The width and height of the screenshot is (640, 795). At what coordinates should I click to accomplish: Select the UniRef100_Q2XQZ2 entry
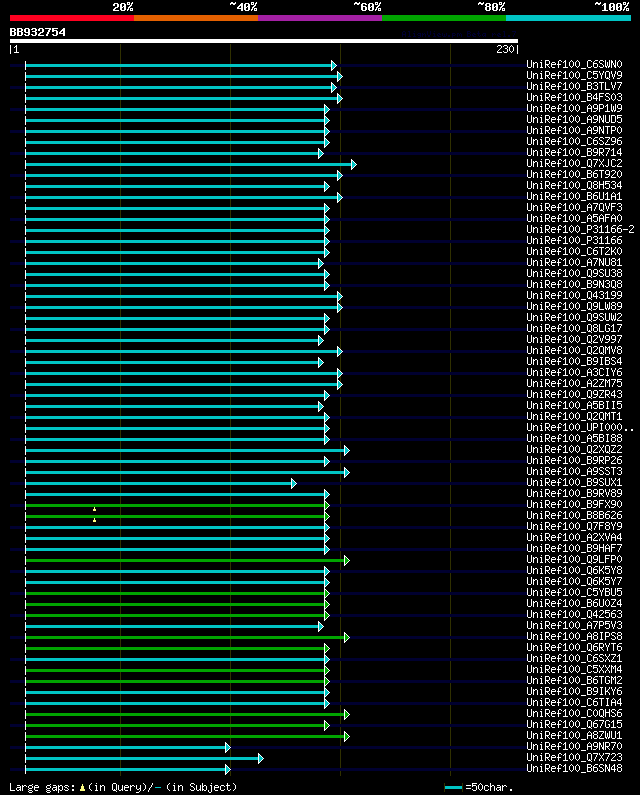click(x=574, y=449)
